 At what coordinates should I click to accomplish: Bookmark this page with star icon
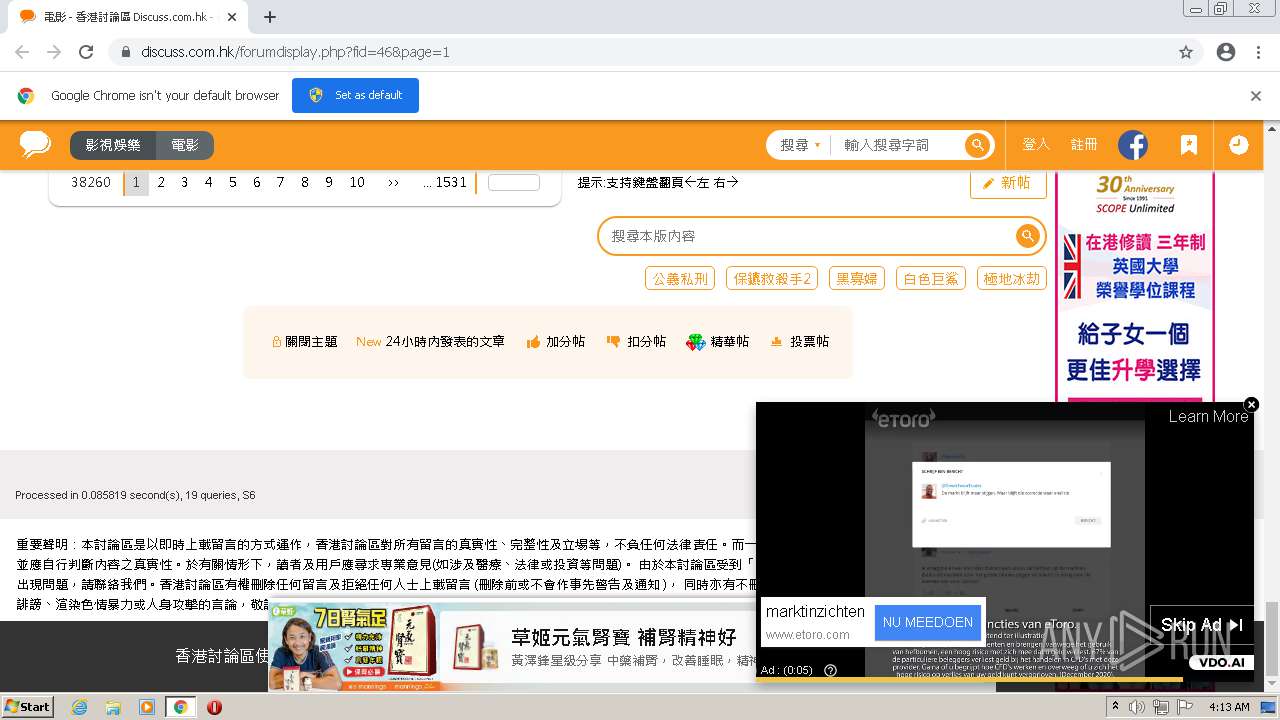(1186, 52)
